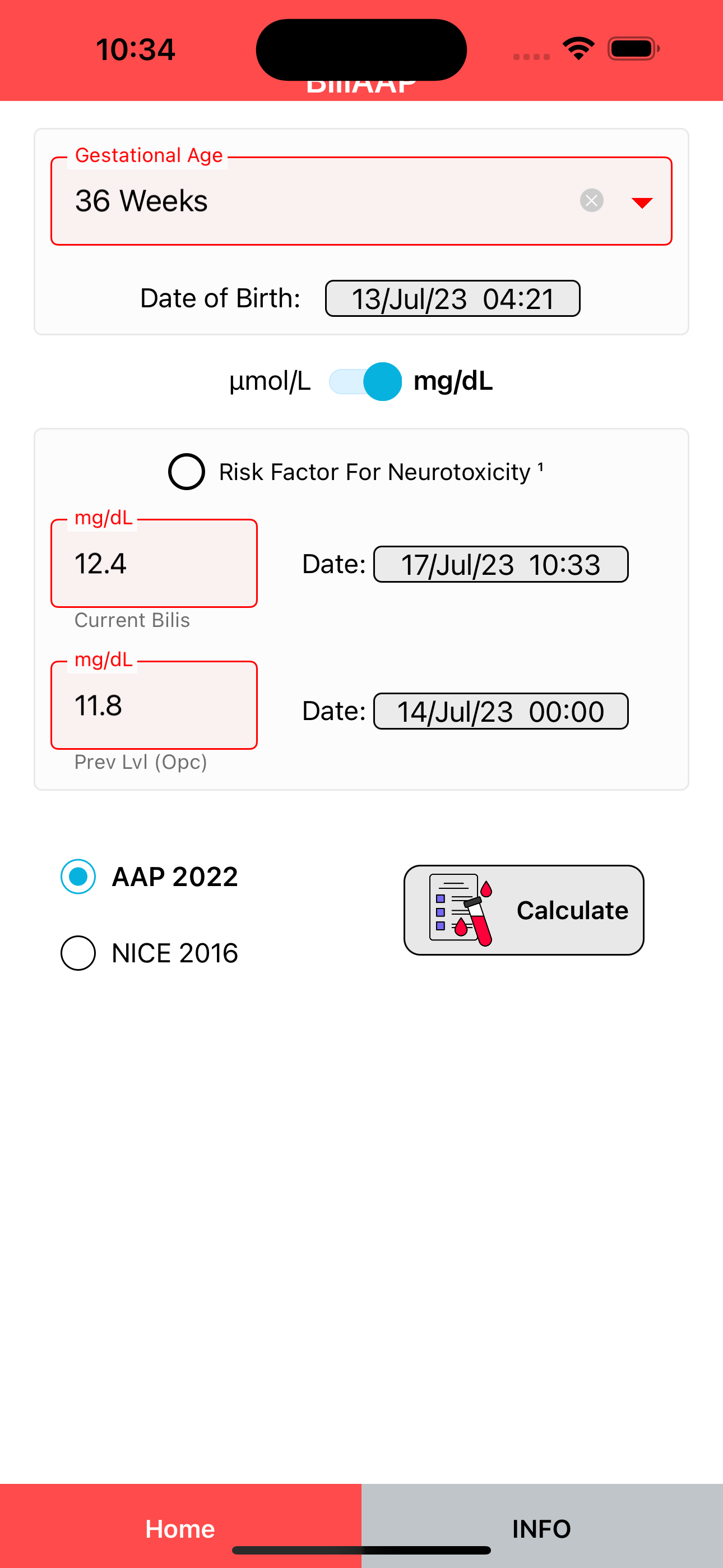The height and width of the screenshot is (1568, 723).
Task: Tap the Calculate button label
Action: tap(572, 910)
